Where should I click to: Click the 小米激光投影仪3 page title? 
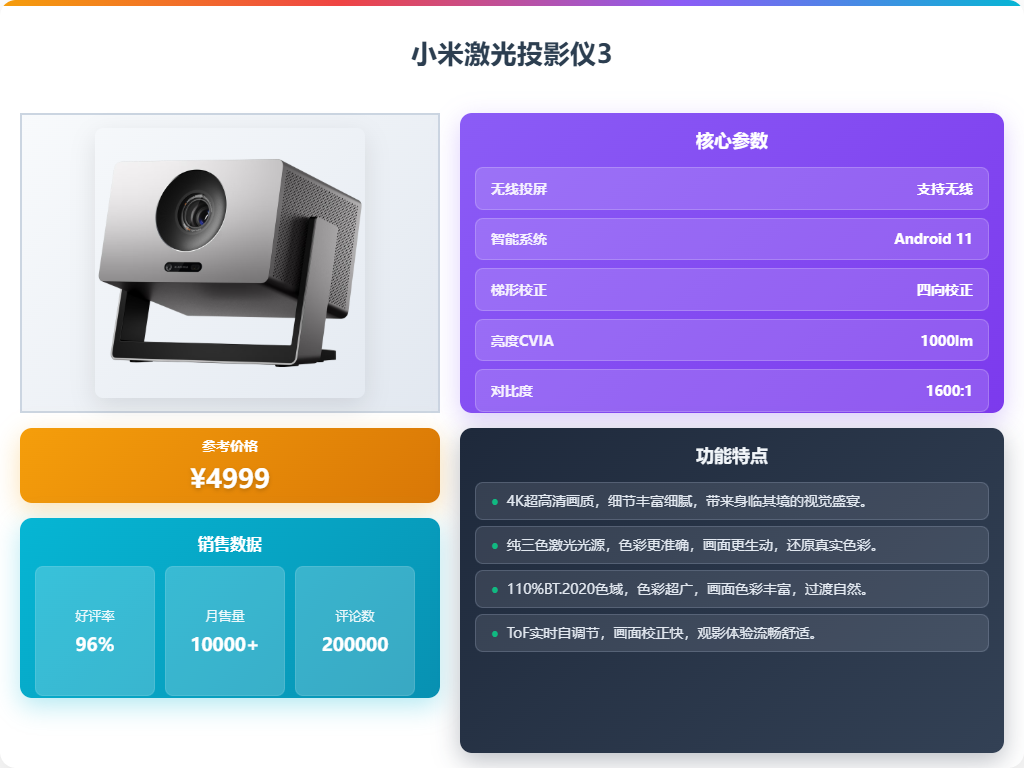pyautogui.click(x=511, y=54)
